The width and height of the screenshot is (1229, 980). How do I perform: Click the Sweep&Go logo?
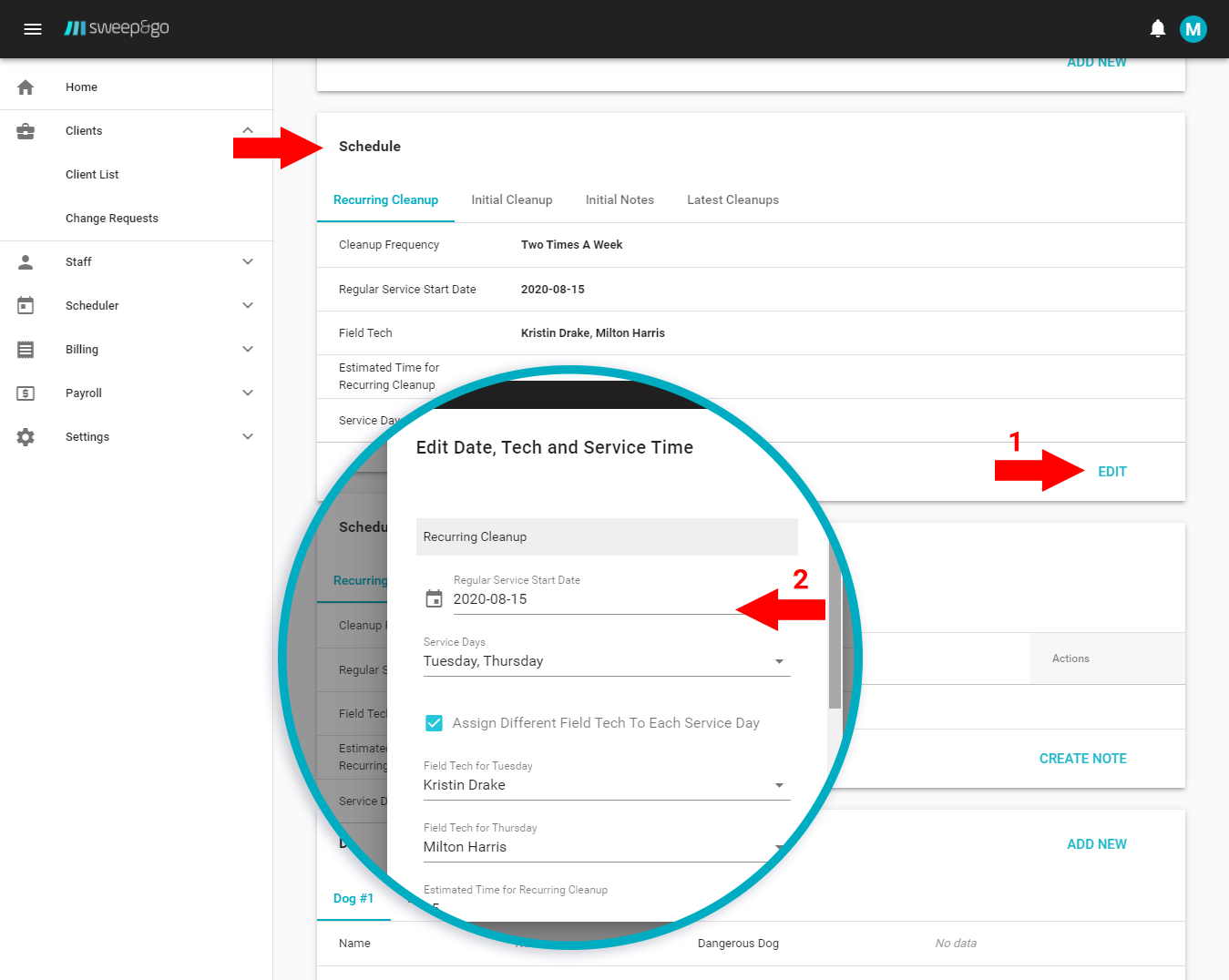pos(117,28)
